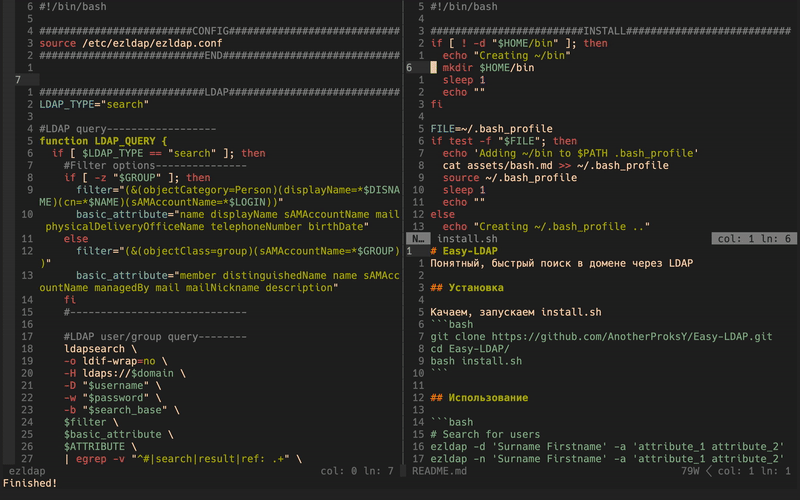The width and height of the screenshot is (800, 500).
Task: Click the '79W' word count indicator
Action: pos(690,471)
